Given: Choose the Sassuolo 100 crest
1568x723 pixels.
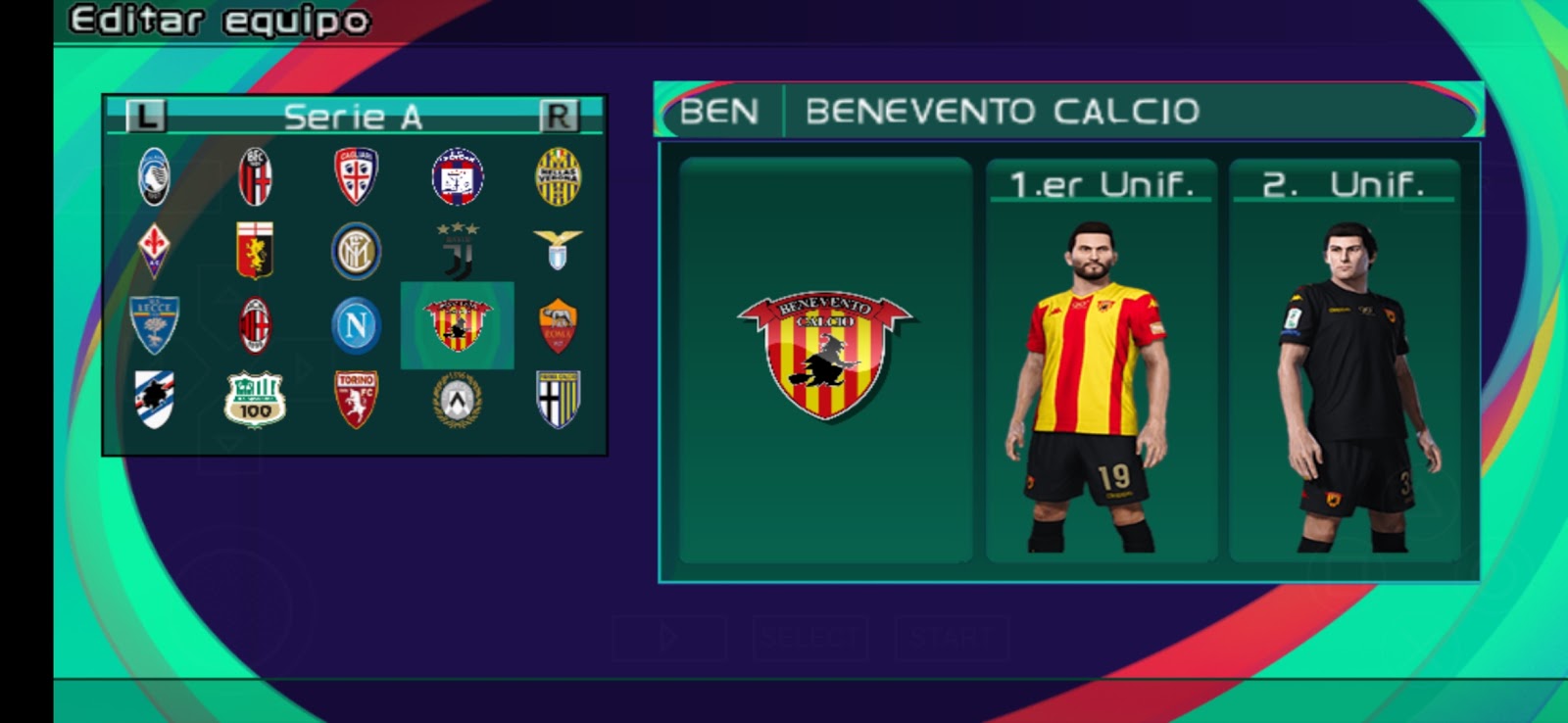Looking at the screenshot, I should tap(255, 400).
